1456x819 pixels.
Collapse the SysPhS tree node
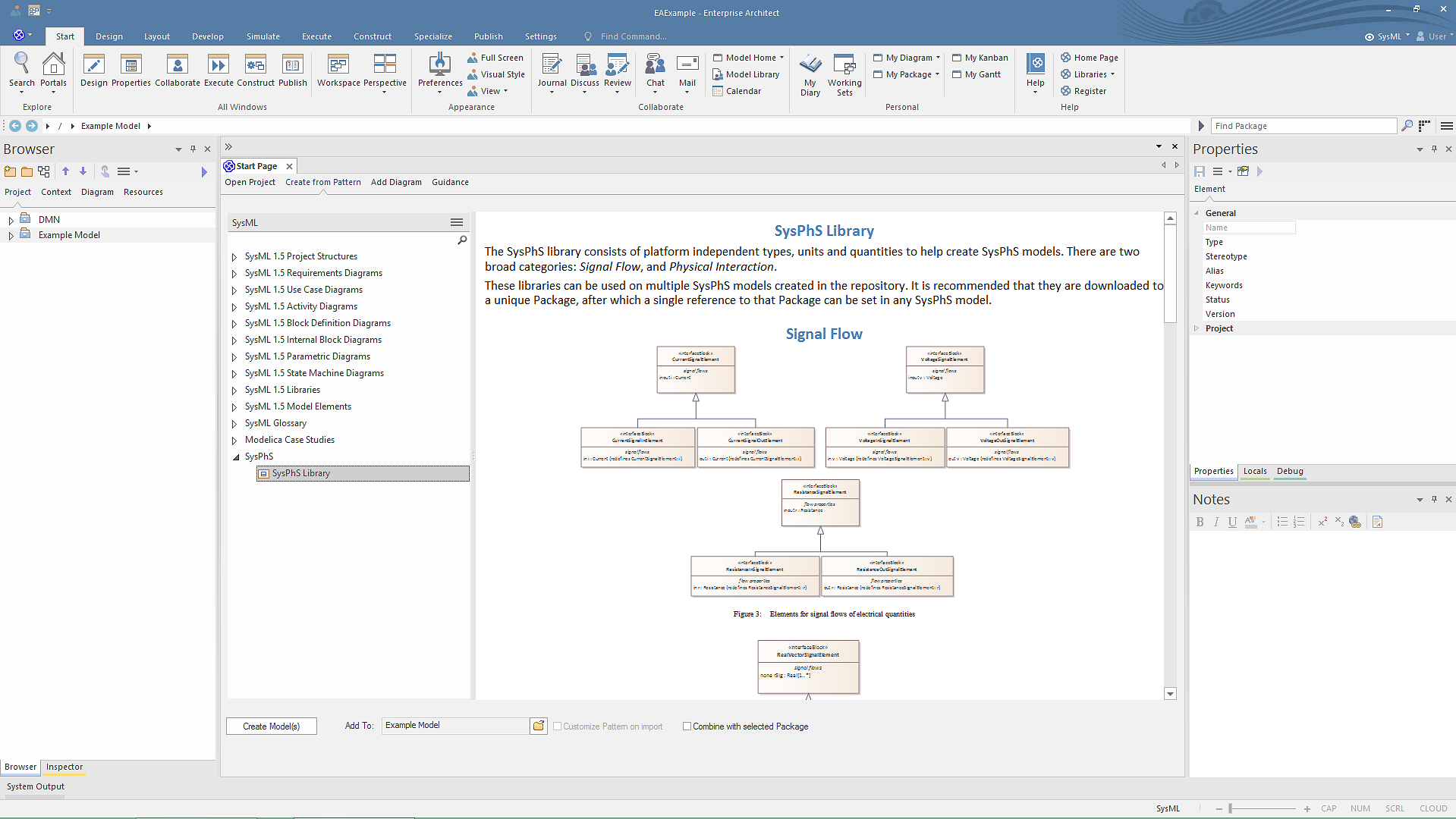[235, 457]
